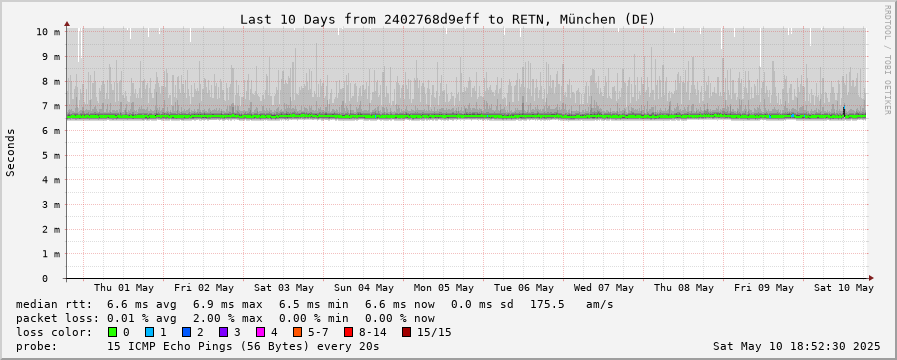This screenshot has width=897, height=360.
Task: Click the median rtt statistics line
Action: tap(315, 304)
